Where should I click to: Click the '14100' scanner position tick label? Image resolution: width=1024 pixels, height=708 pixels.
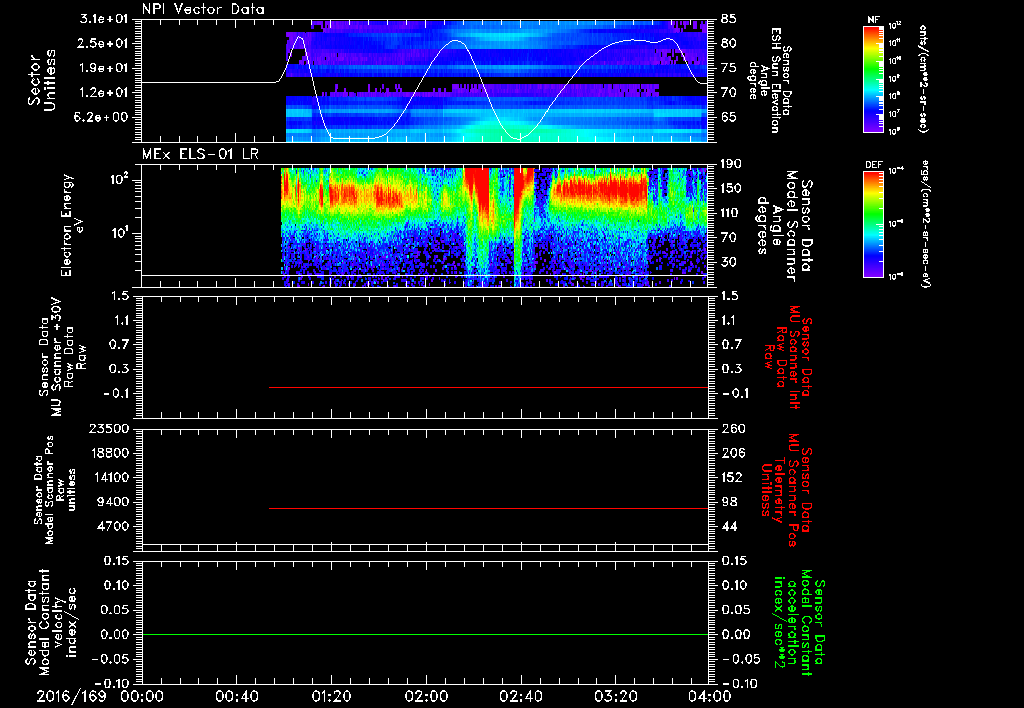[109, 477]
